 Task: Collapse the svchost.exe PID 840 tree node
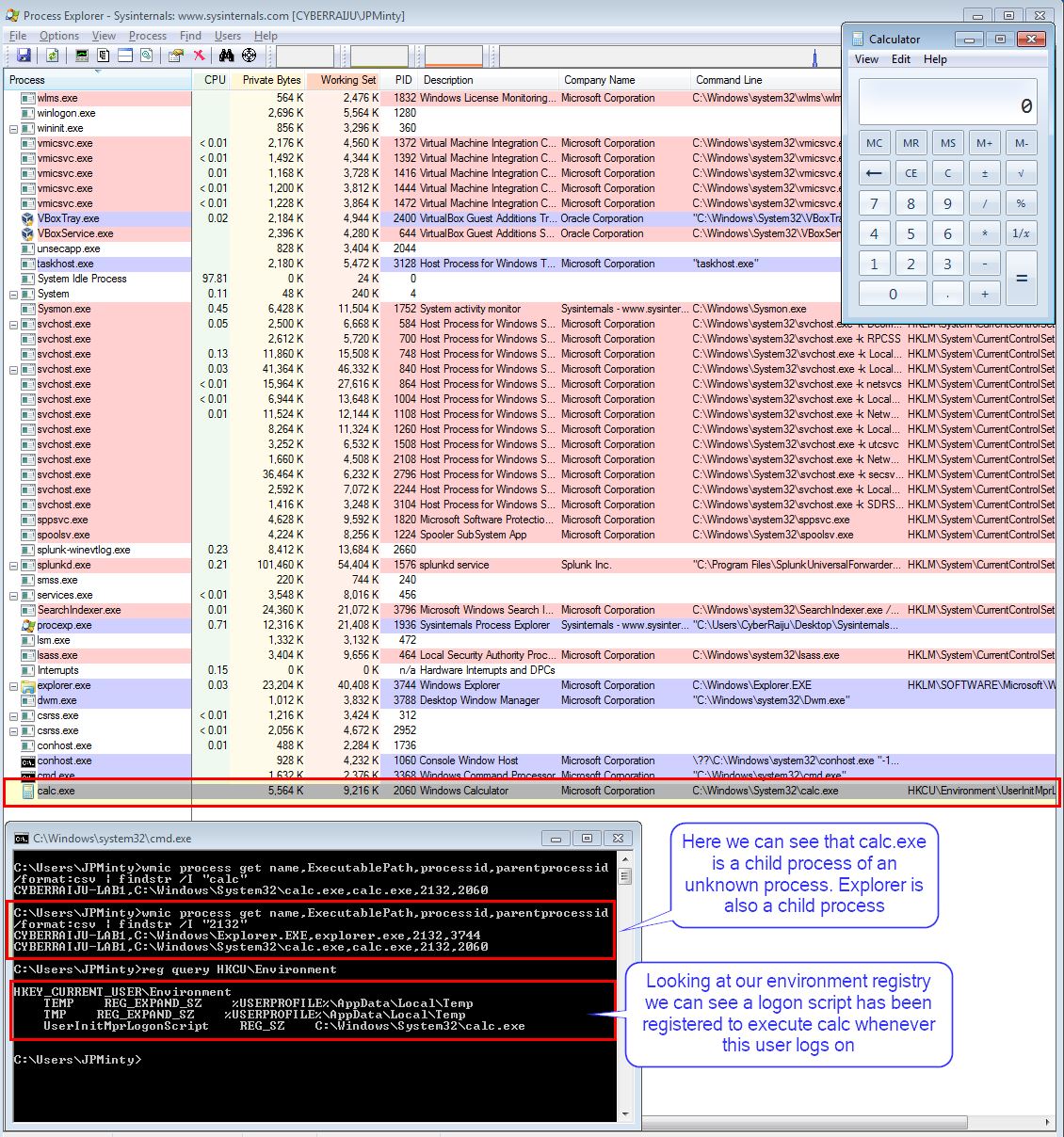tap(14, 369)
